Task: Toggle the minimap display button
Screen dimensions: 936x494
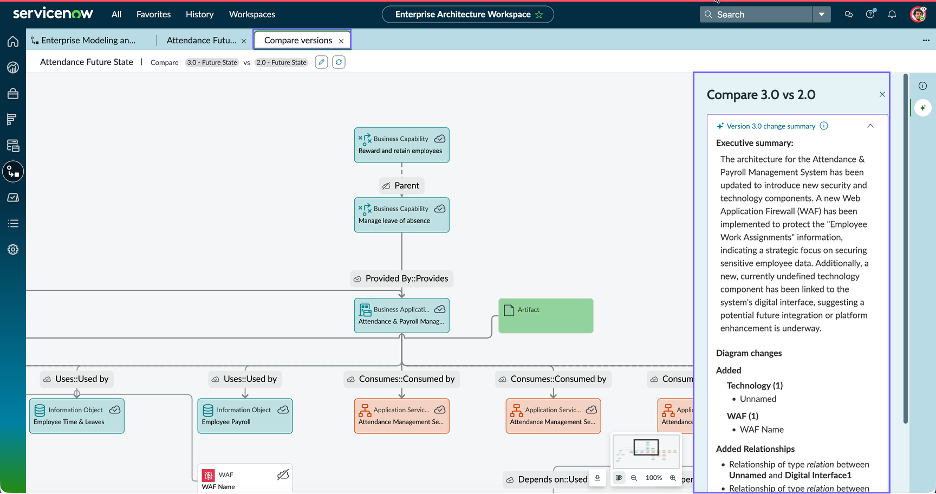Action: (619, 478)
